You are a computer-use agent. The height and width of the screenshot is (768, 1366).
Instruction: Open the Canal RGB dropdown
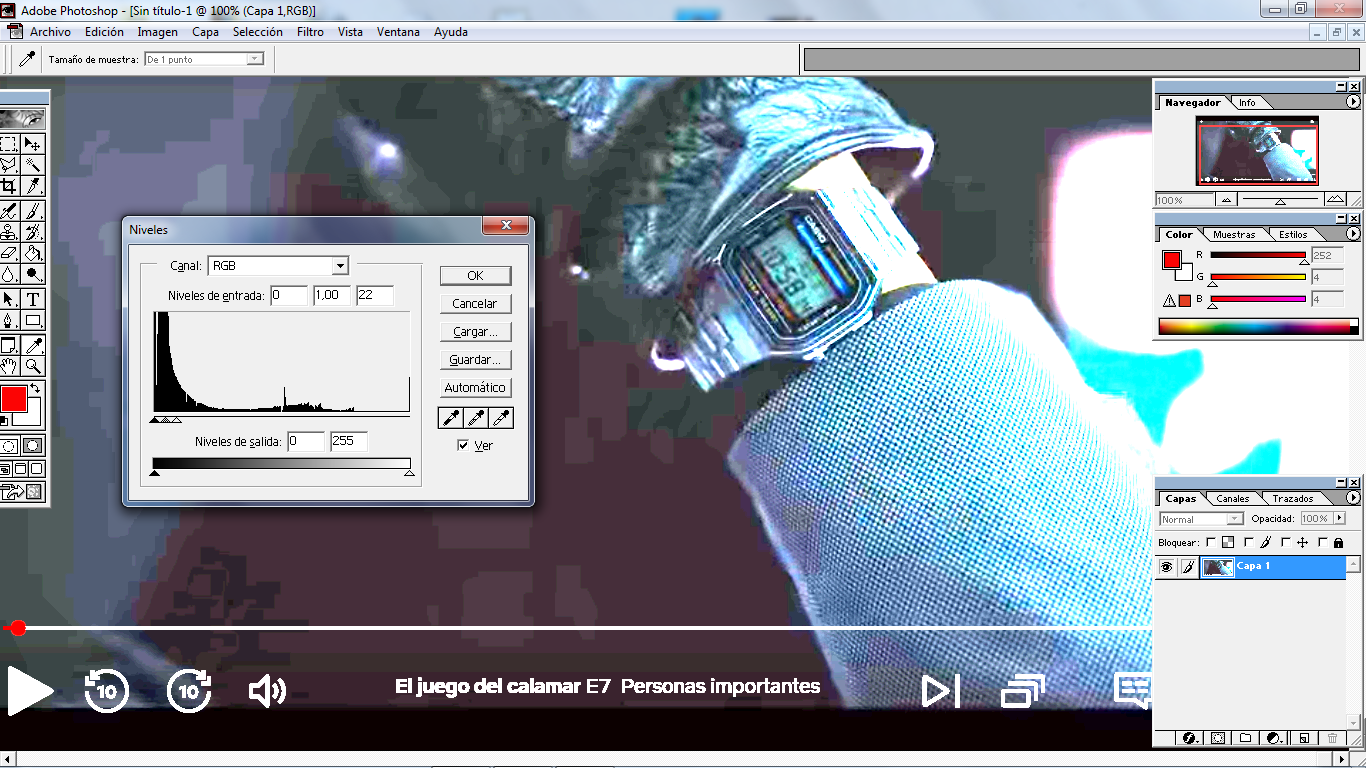(340, 266)
